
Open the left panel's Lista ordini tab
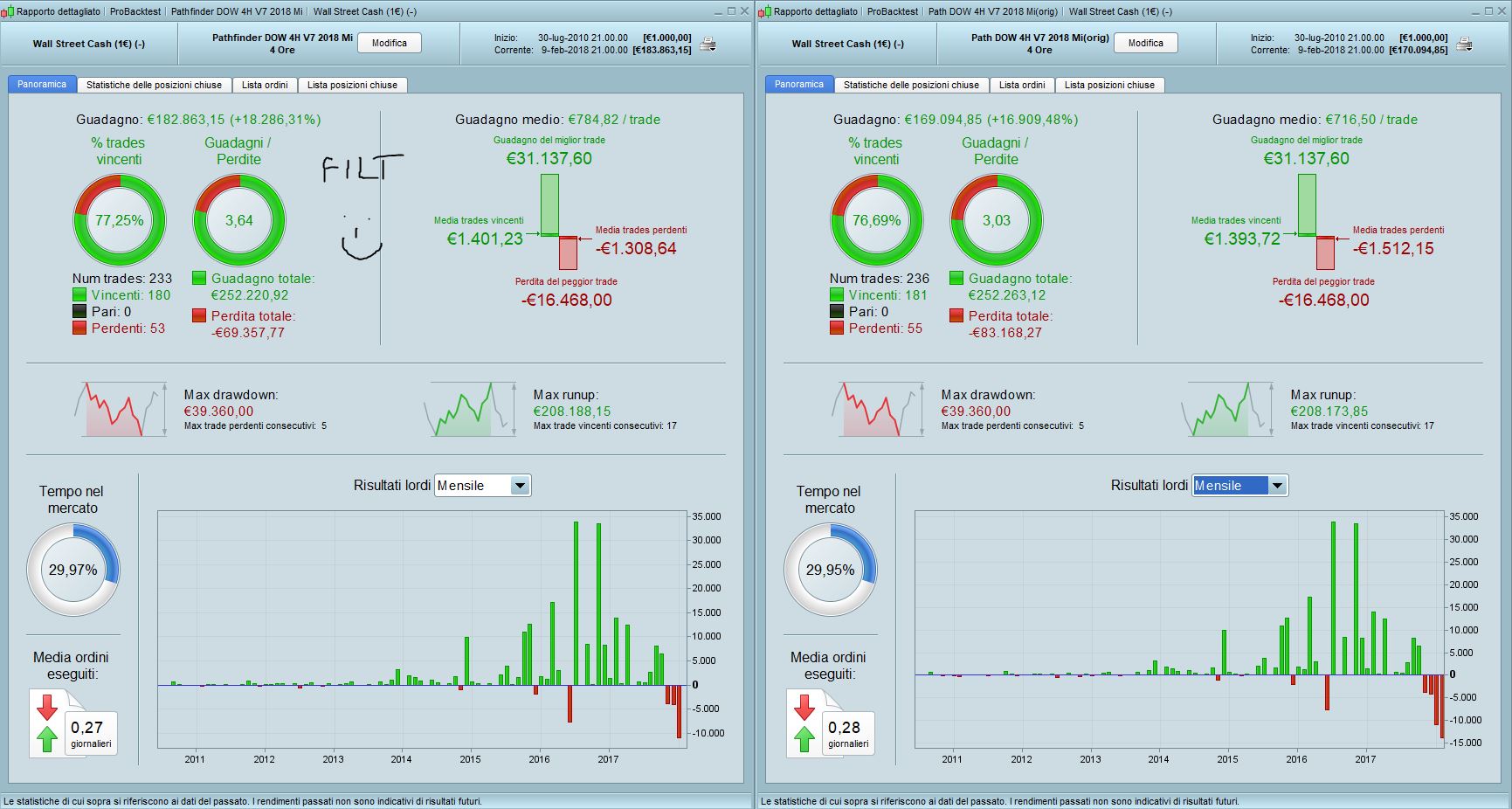point(265,85)
